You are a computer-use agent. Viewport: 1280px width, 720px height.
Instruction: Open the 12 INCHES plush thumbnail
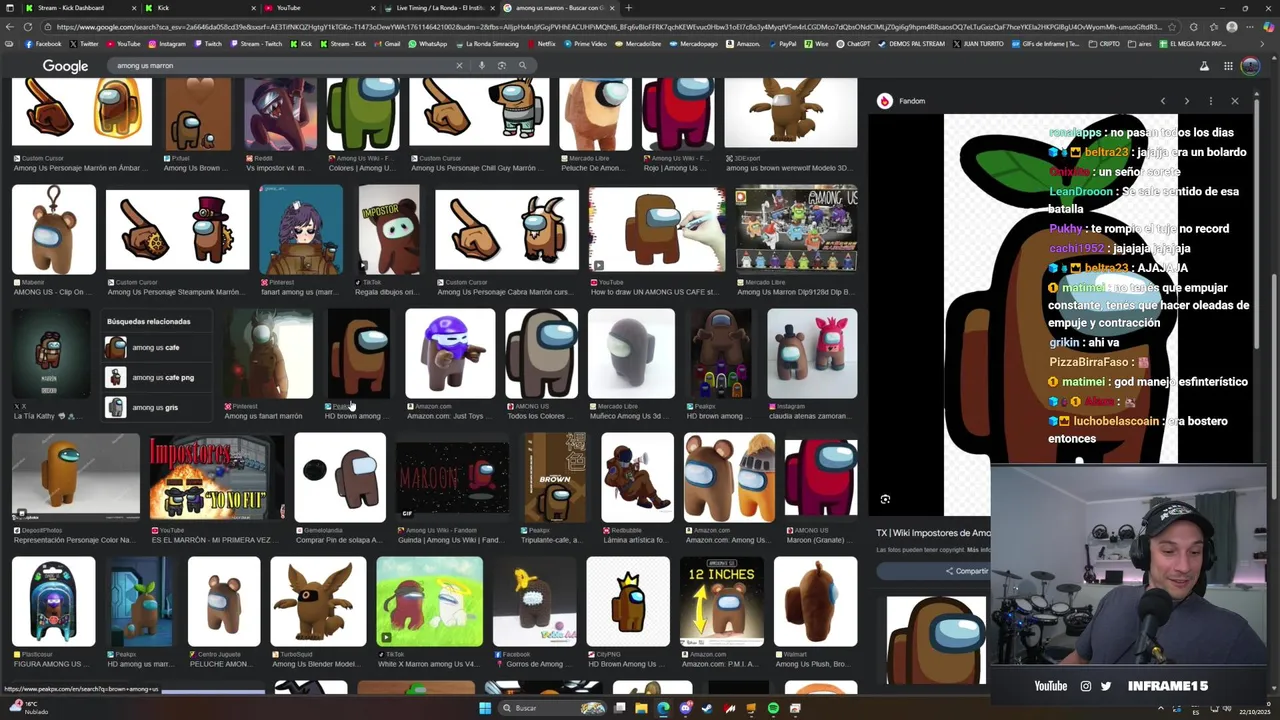click(x=721, y=602)
